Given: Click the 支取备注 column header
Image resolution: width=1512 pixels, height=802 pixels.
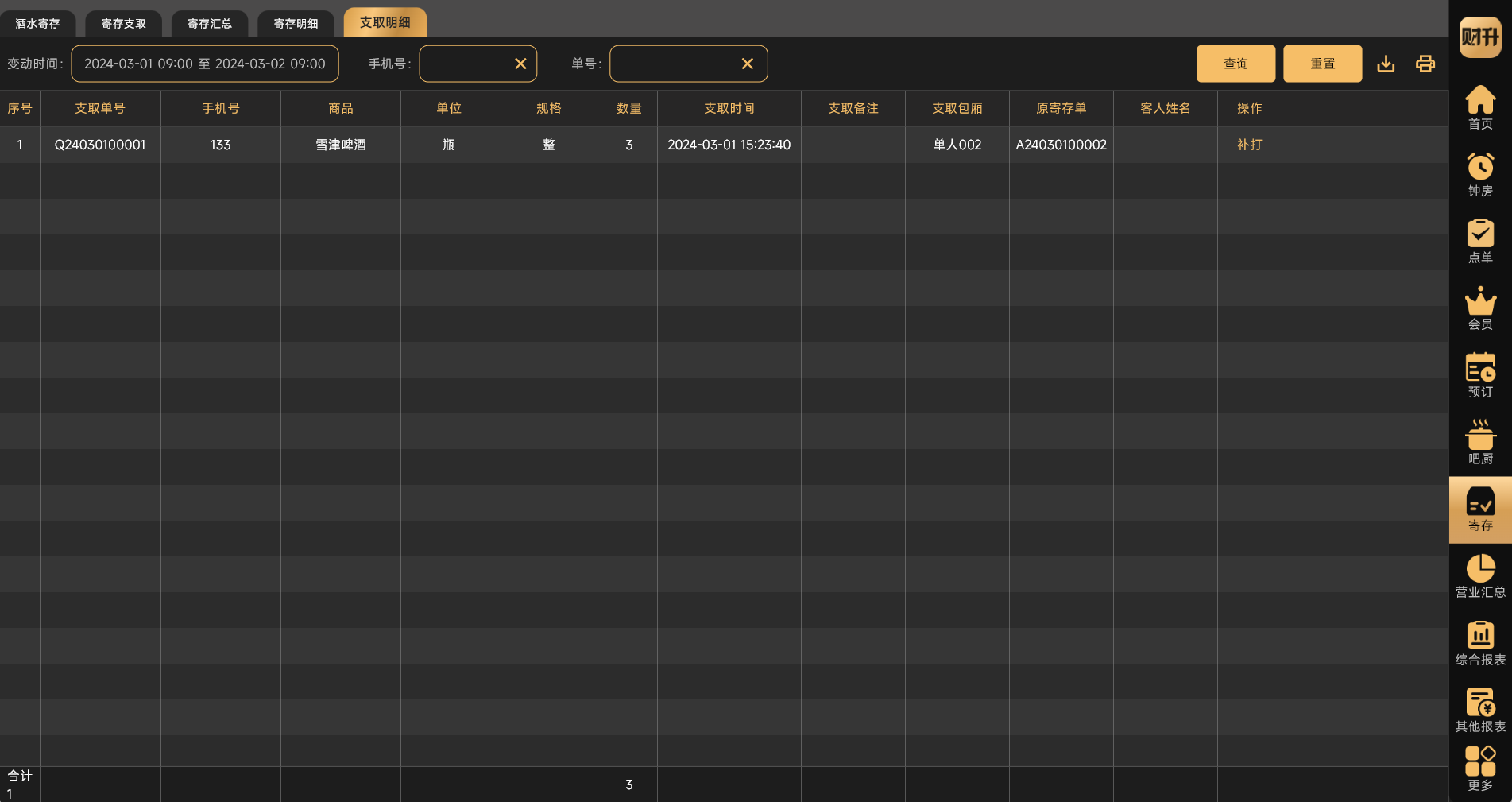Looking at the screenshot, I should point(853,108).
